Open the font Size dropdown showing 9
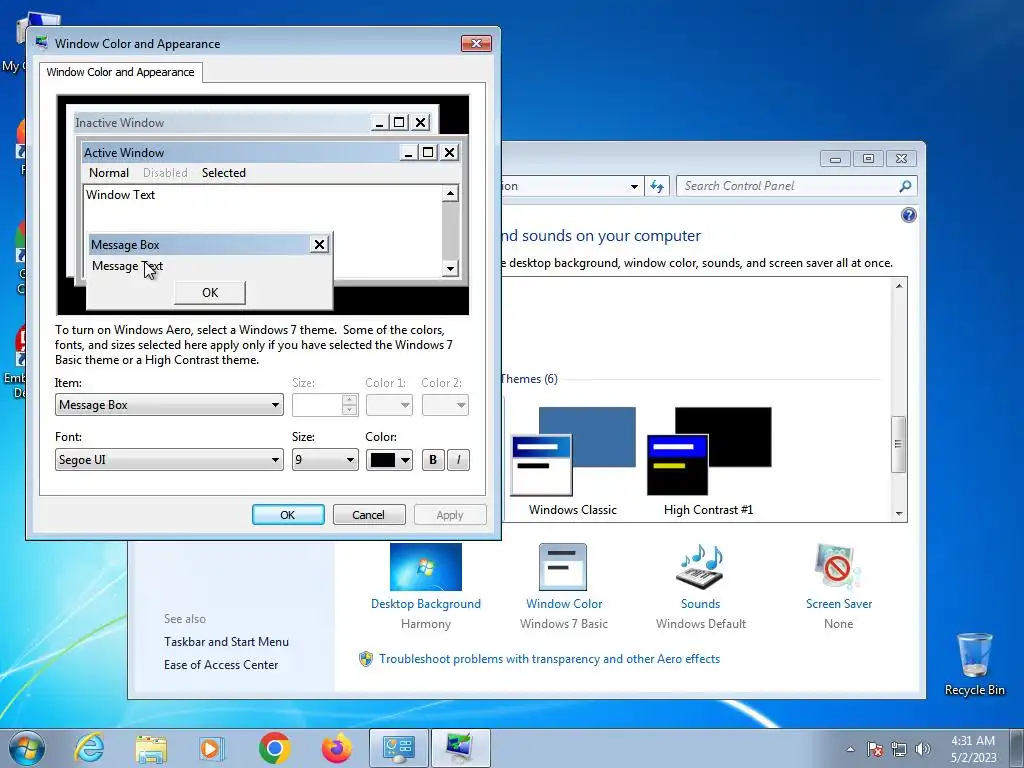The height and width of the screenshot is (768, 1024). click(x=325, y=460)
